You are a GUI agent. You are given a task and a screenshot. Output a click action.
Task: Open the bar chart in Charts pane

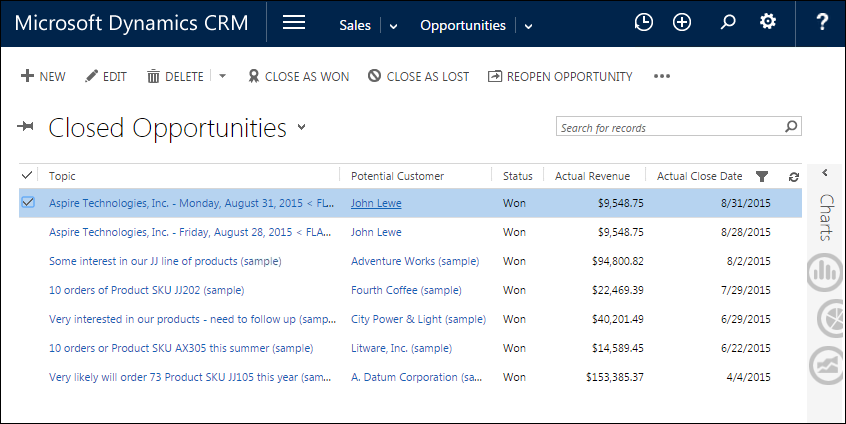click(825, 272)
